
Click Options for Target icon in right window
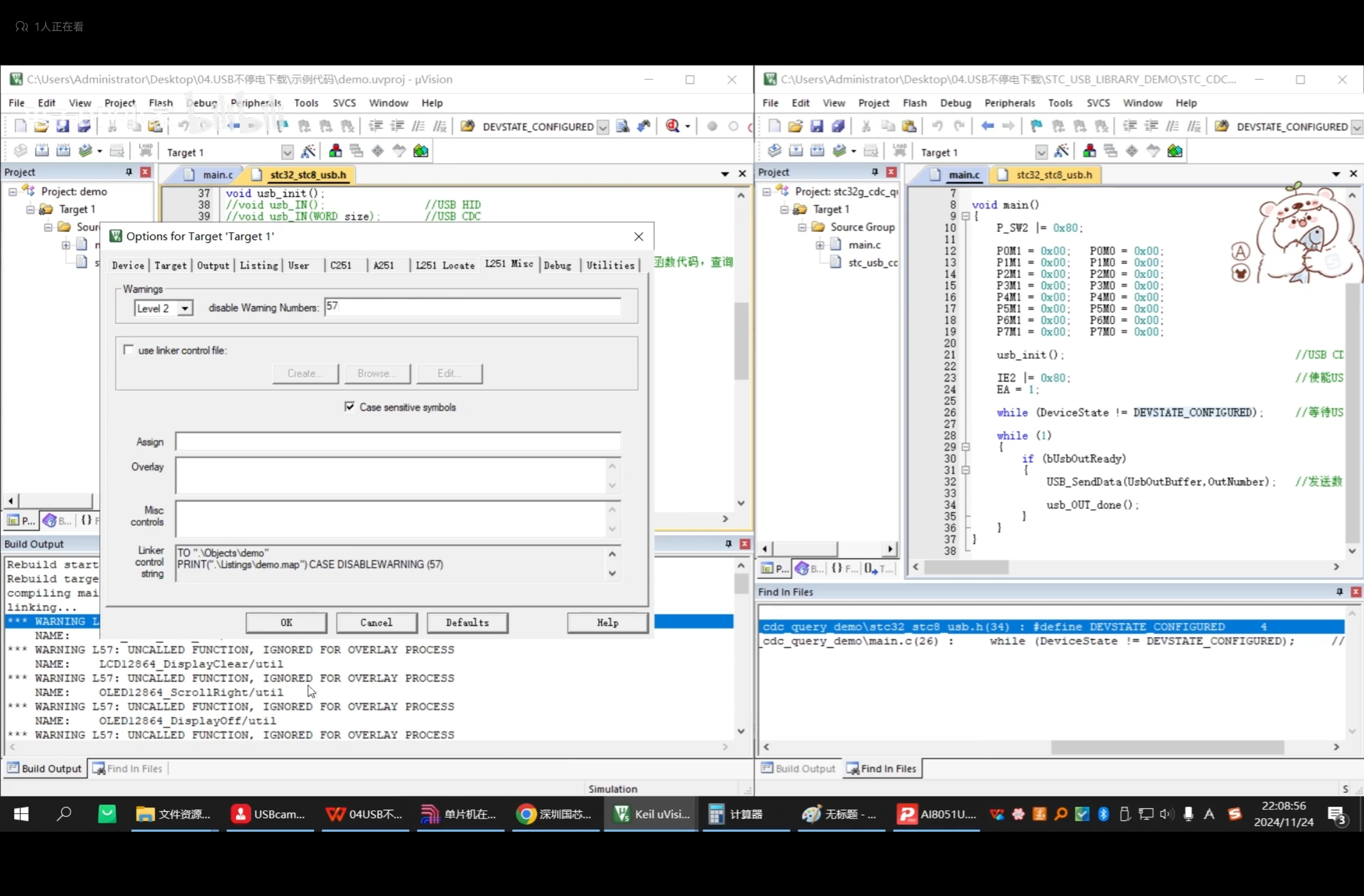coord(1061,151)
